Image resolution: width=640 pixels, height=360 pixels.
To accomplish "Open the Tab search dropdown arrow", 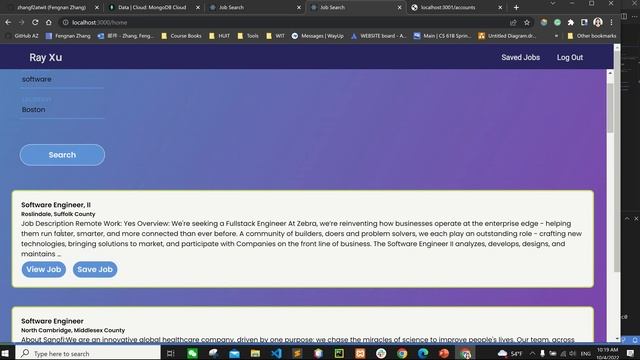I will tap(553, 4).
